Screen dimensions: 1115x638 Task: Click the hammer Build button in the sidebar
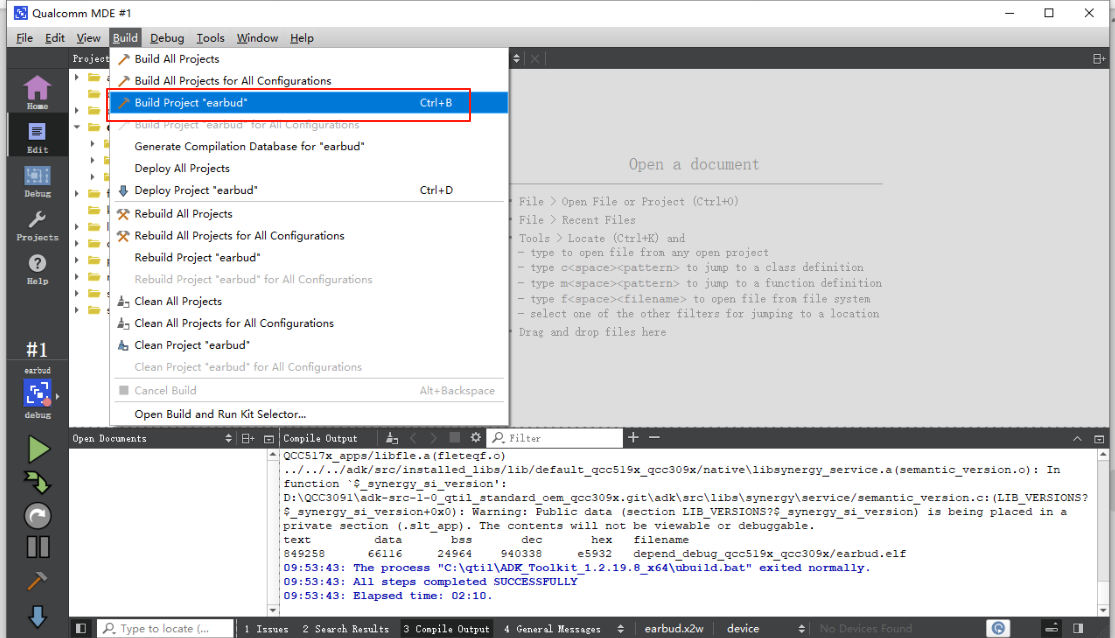tap(38, 581)
